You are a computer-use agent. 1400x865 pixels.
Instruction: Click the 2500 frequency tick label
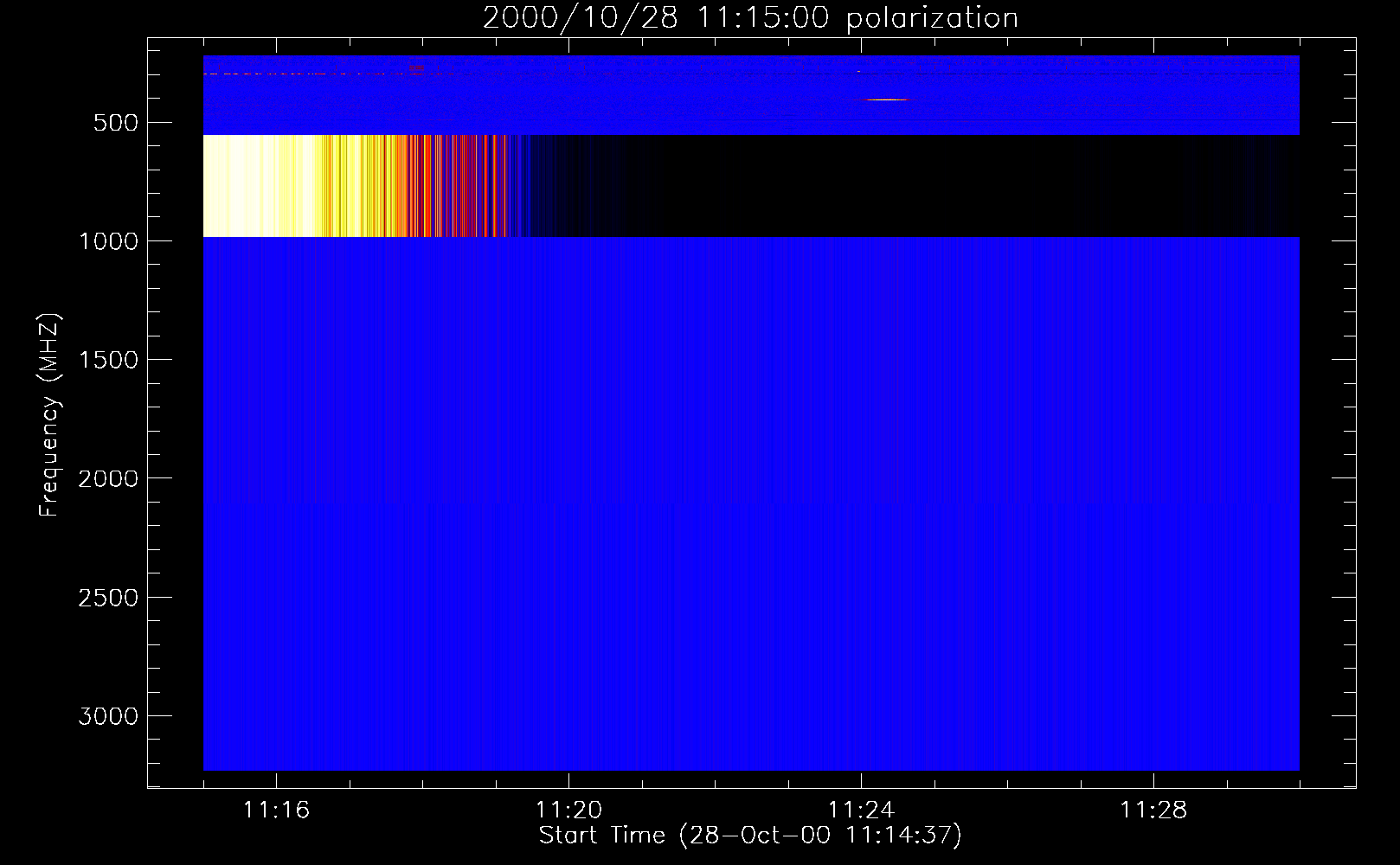tap(108, 598)
